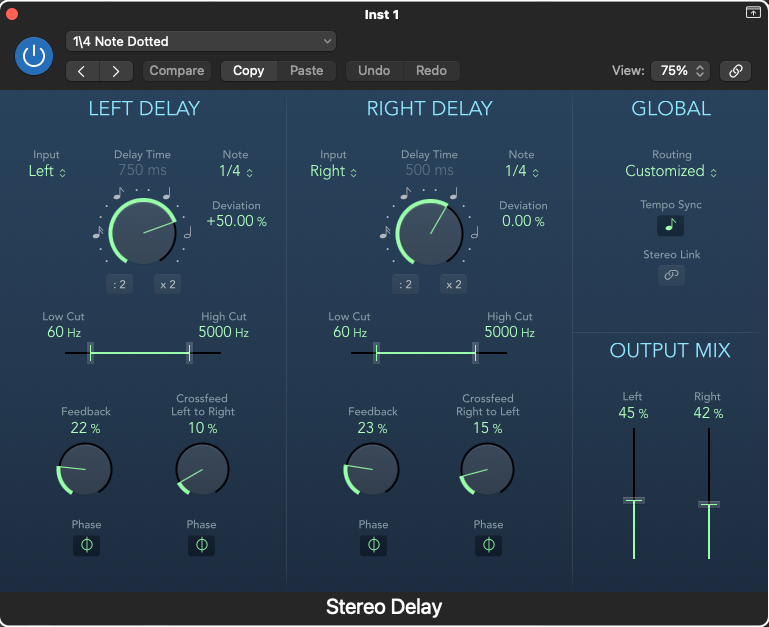The height and width of the screenshot is (627, 769).
Task: Click the Right Delay 60 Hz Low Cut value
Action: coord(350,332)
